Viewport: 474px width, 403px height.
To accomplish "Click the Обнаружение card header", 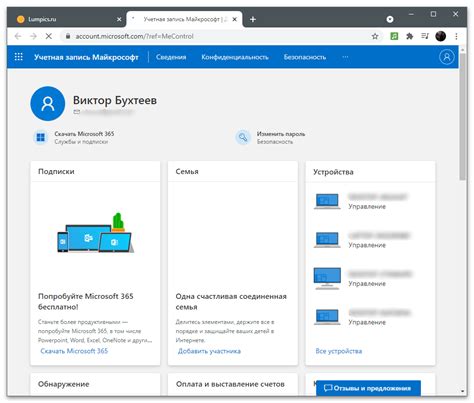I will pyautogui.click(x=63, y=384).
